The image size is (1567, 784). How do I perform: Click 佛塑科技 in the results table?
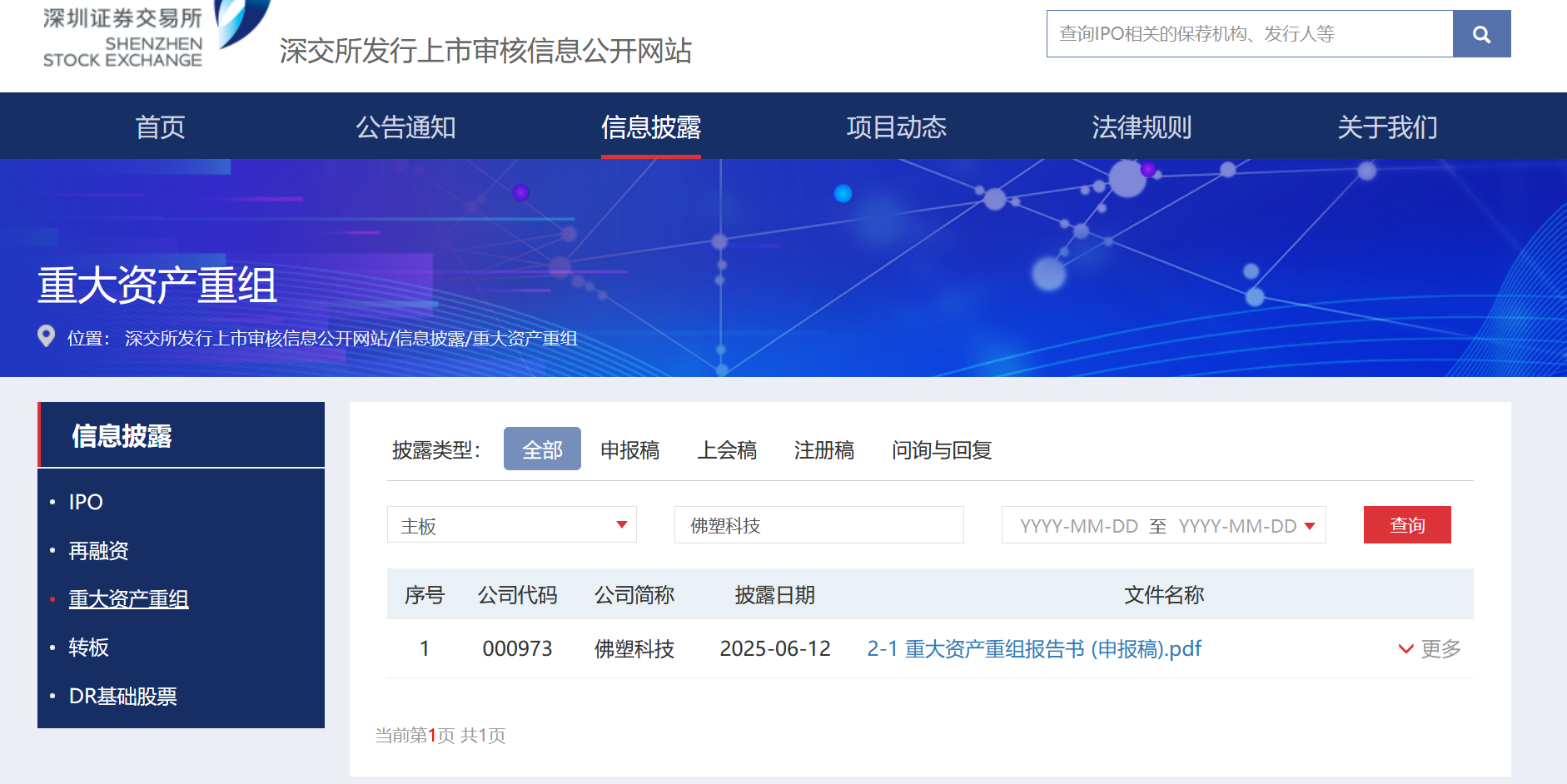634,648
